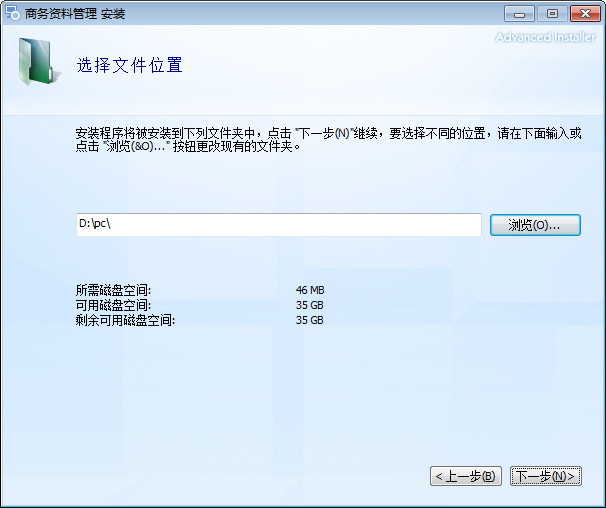
Task: Select the 剩余可用磁盘空间 label
Action: click(x=125, y=320)
